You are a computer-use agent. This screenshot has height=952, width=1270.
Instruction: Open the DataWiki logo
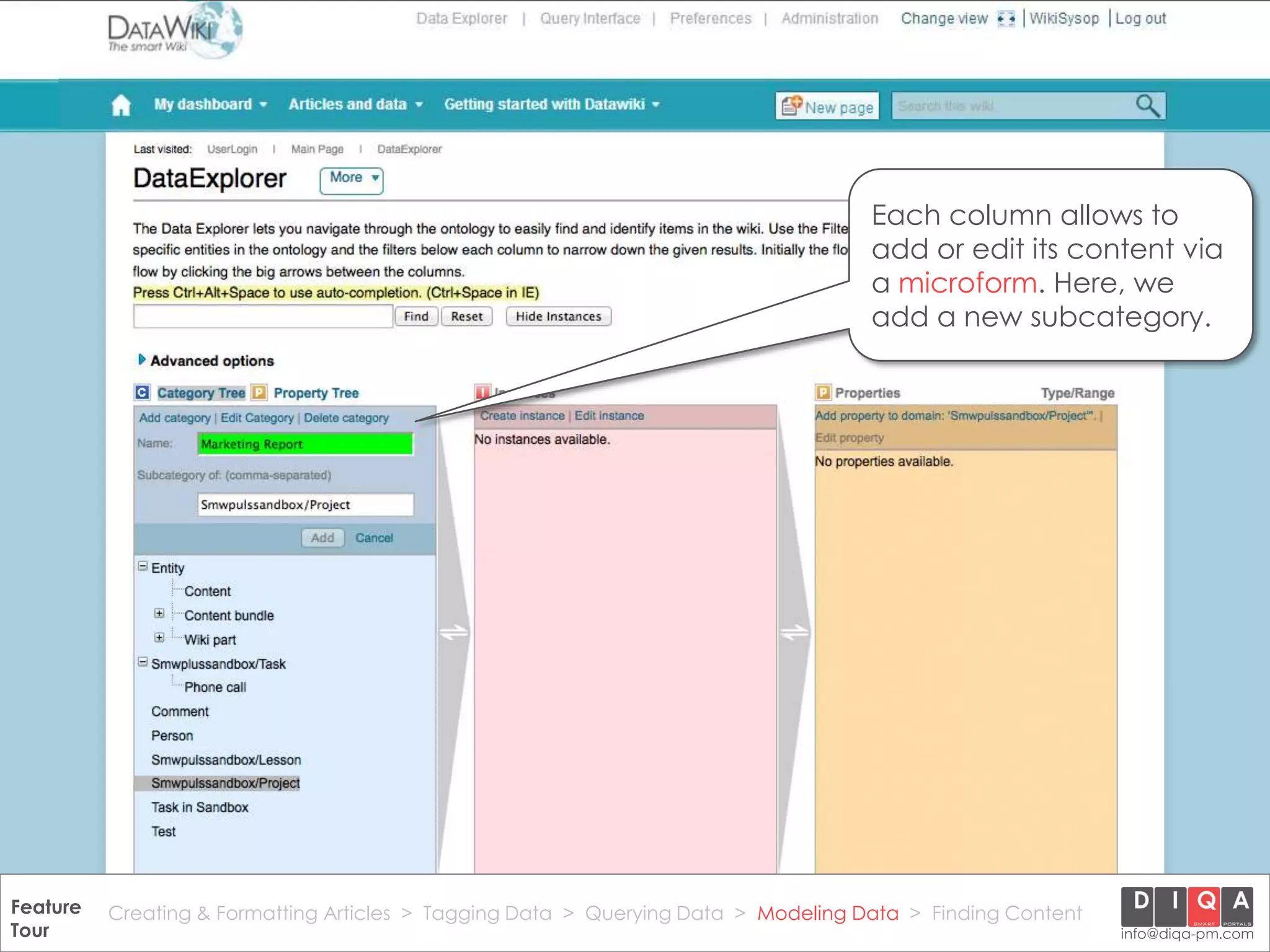pyautogui.click(x=175, y=31)
